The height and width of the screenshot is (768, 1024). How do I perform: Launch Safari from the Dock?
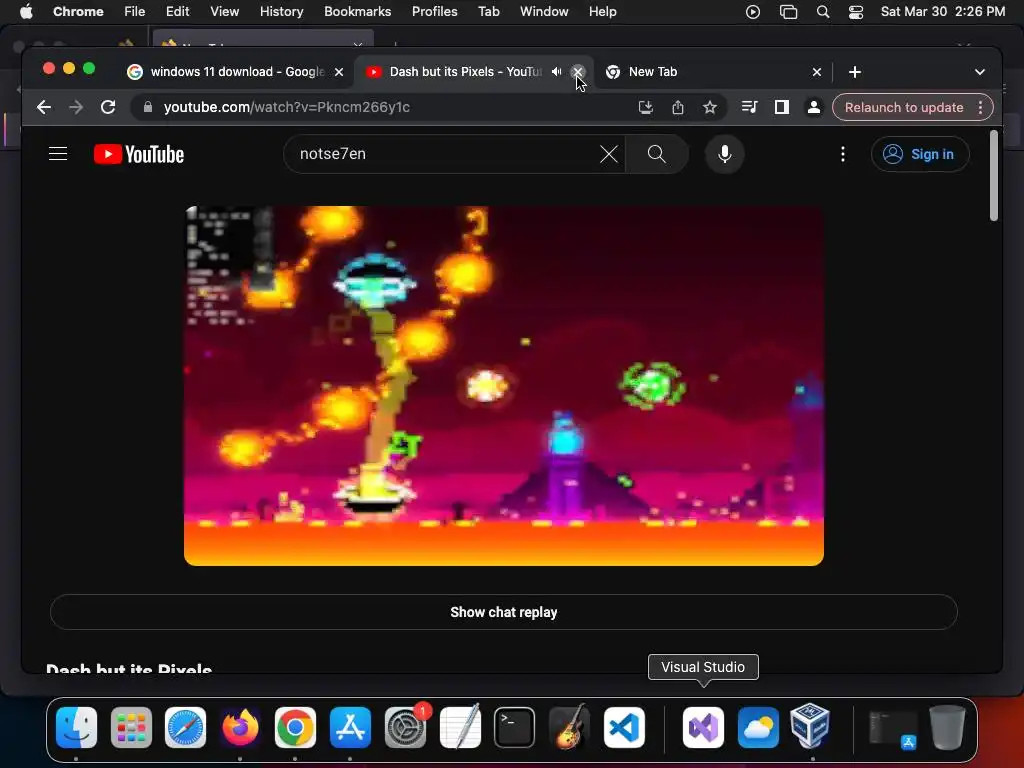pos(185,727)
